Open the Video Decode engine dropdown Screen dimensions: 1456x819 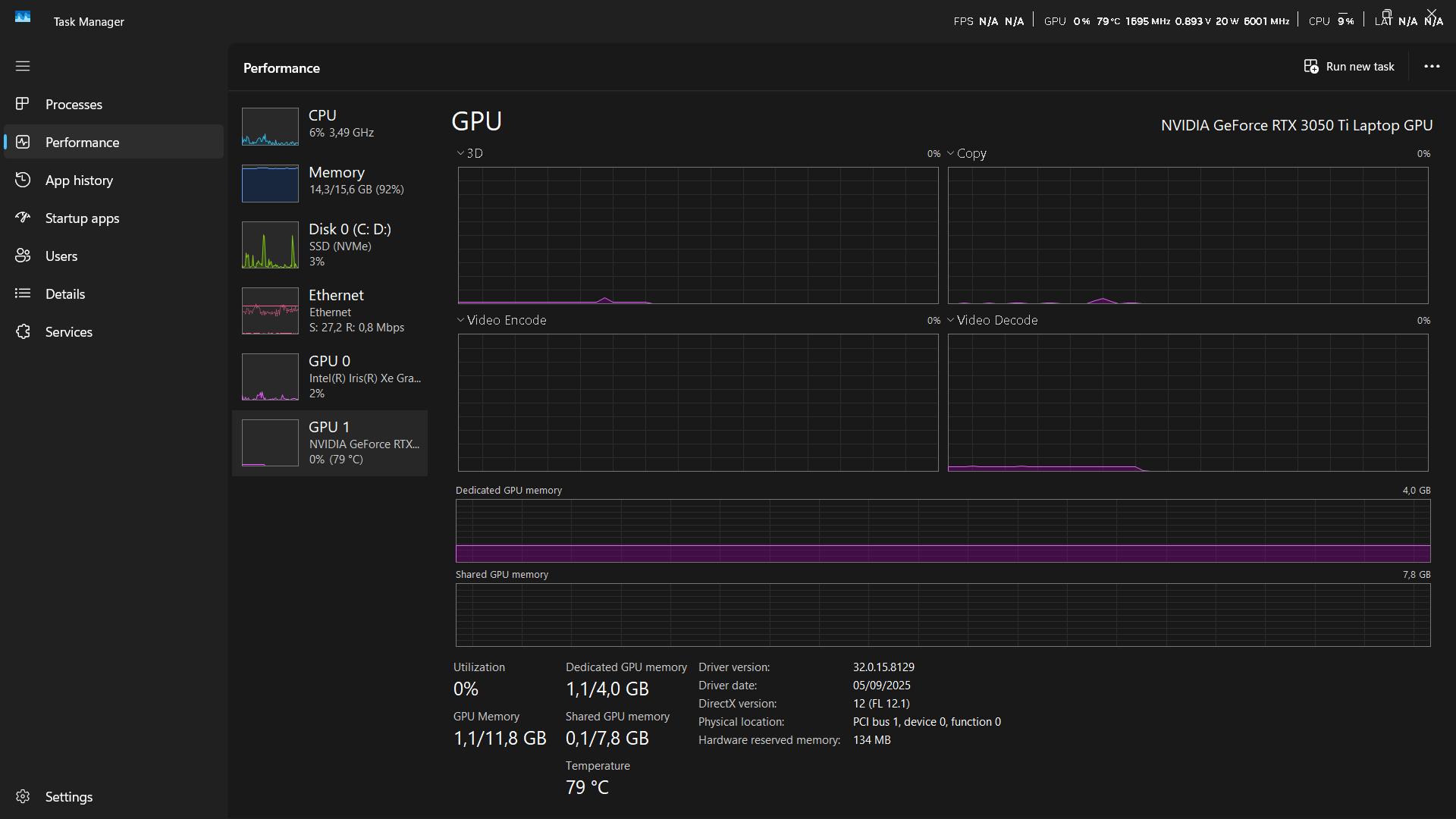950,320
